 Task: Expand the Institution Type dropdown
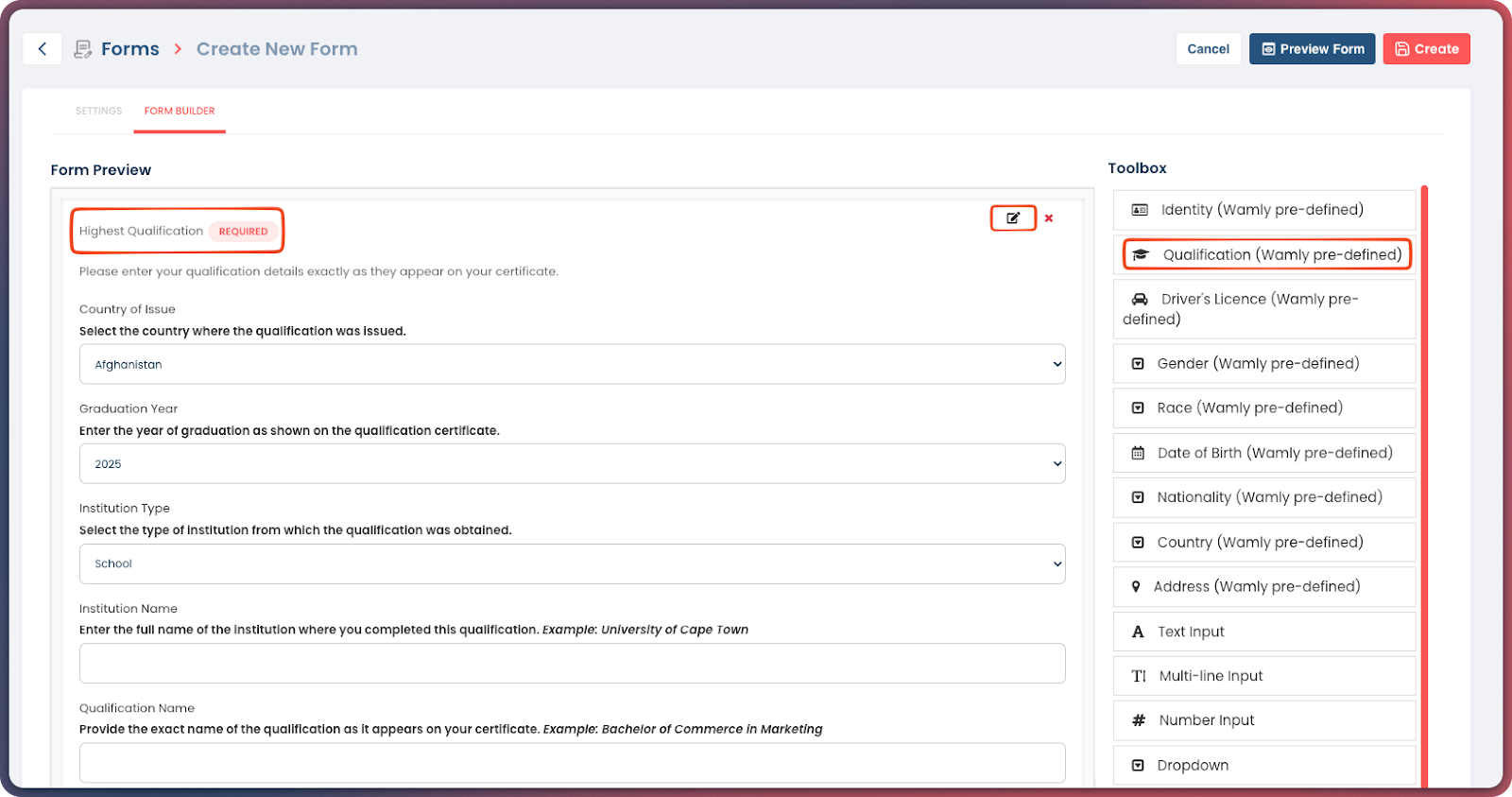click(x=572, y=563)
